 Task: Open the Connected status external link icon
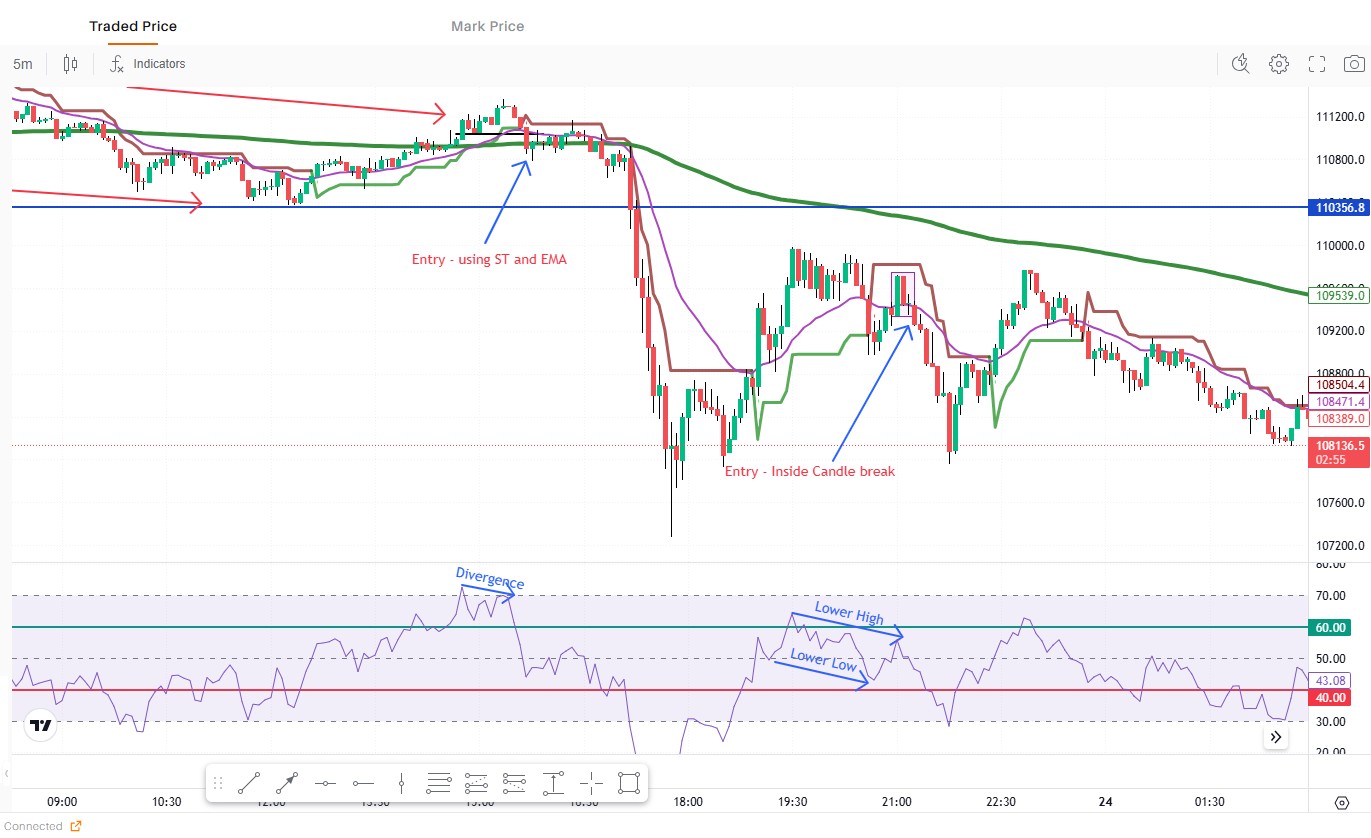click(76, 826)
